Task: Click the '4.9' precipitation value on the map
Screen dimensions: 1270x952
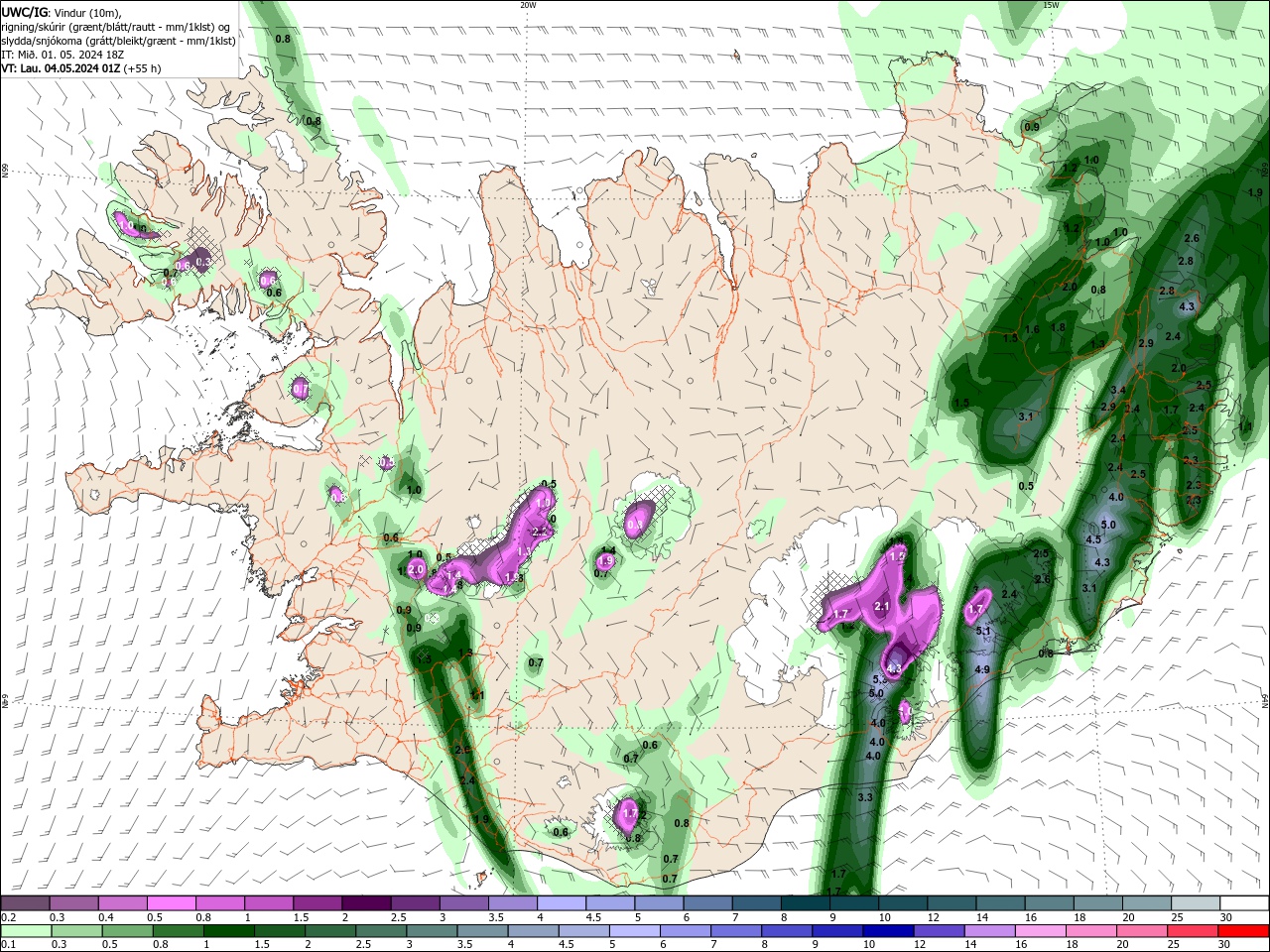Action: click(982, 670)
